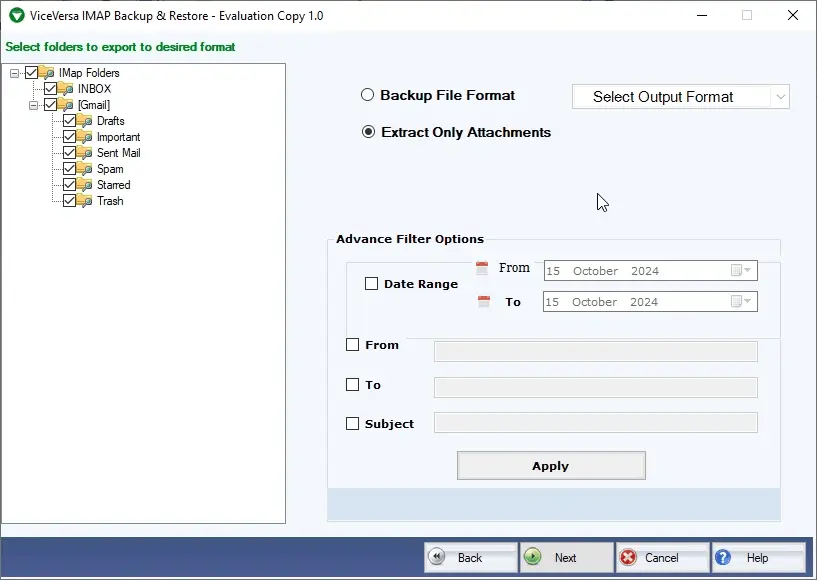The width and height of the screenshot is (817, 580).
Task: Enable the To recipient filter checkbox
Action: 352,385
